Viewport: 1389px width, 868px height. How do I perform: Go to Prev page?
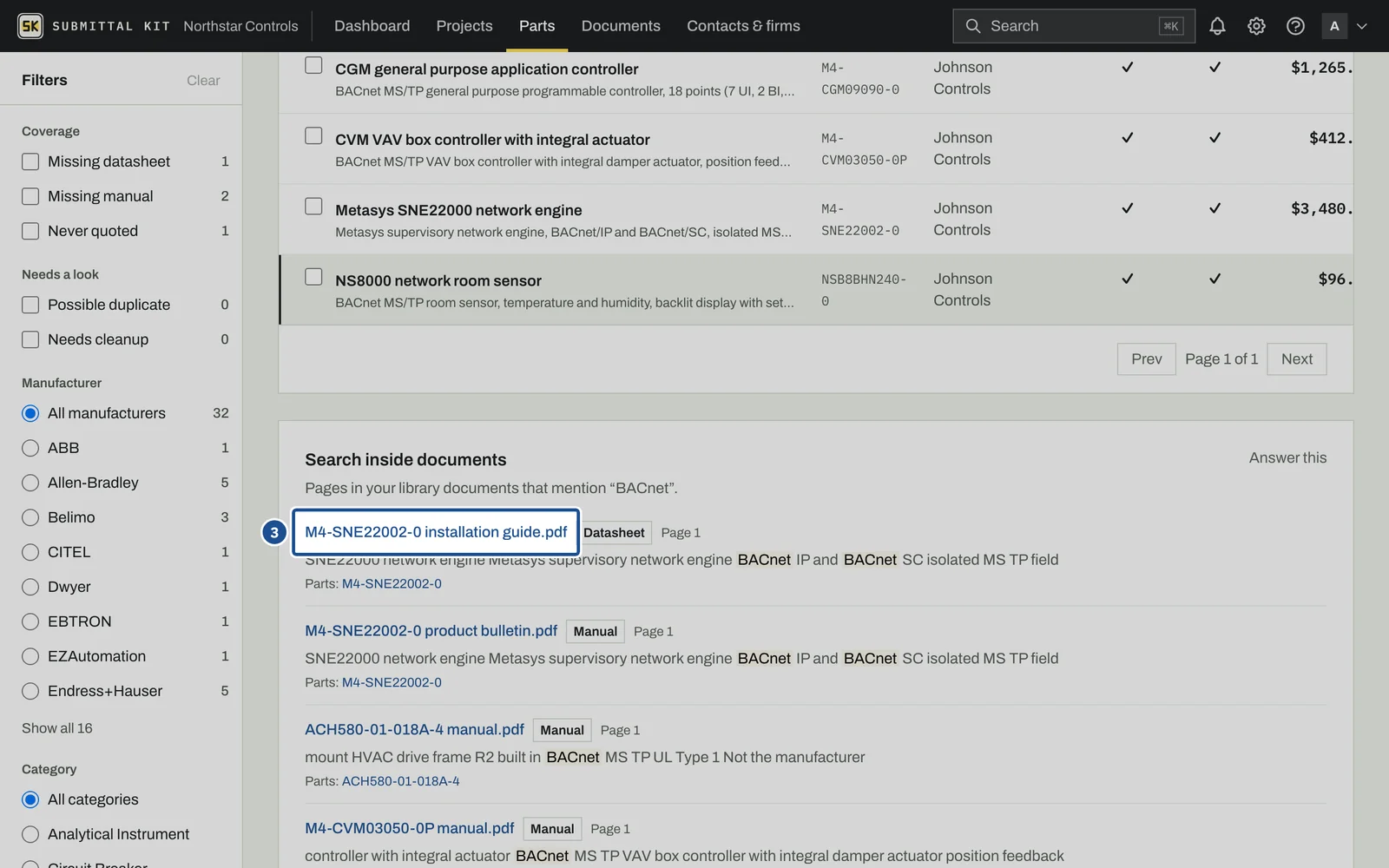[1146, 358]
